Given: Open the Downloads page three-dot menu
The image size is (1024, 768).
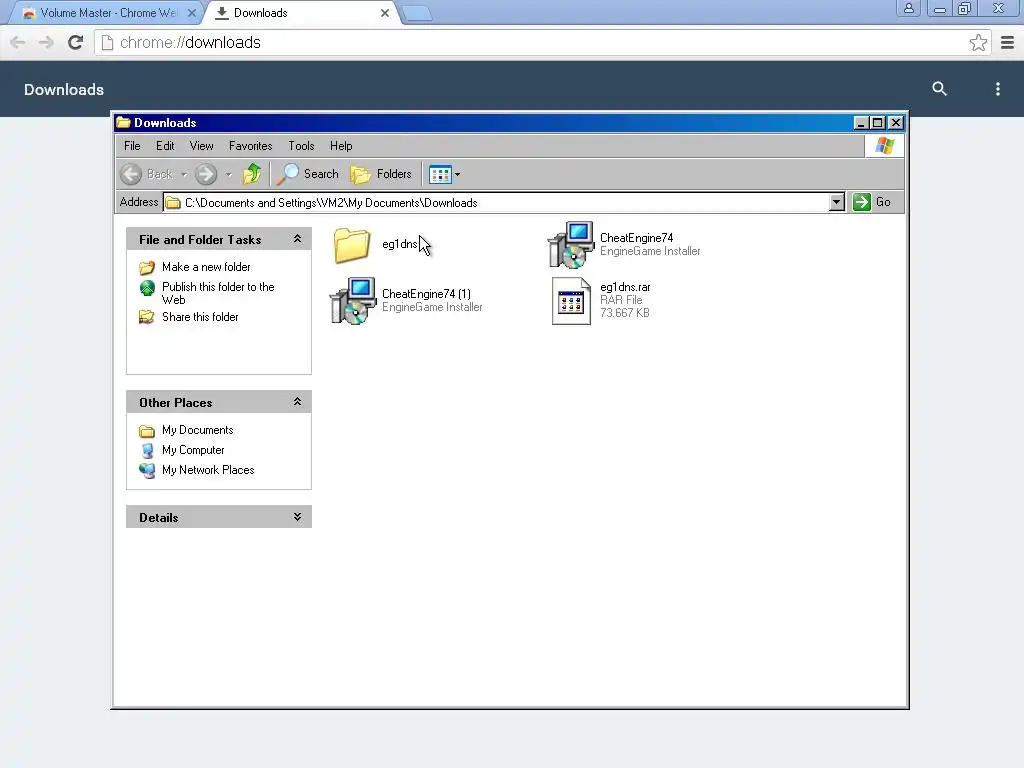Looking at the screenshot, I should coord(997,89).
